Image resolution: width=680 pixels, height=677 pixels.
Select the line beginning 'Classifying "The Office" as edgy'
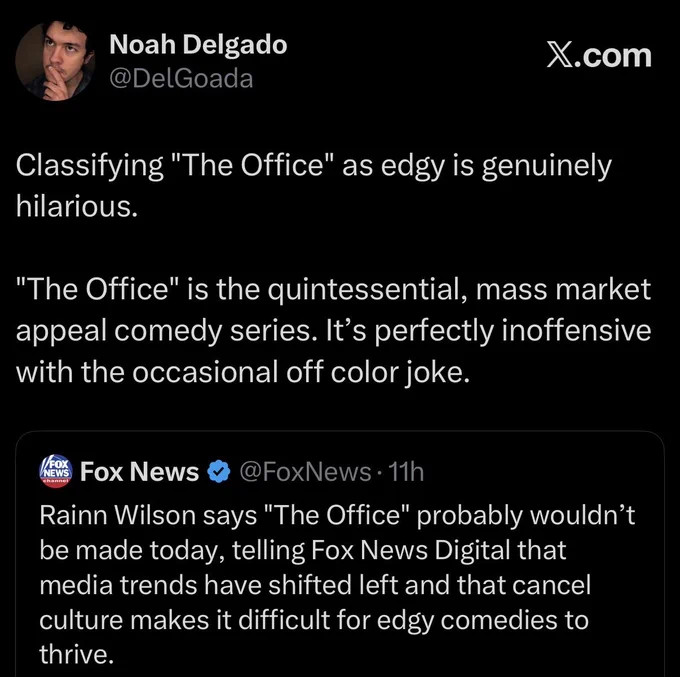point(314,167)
